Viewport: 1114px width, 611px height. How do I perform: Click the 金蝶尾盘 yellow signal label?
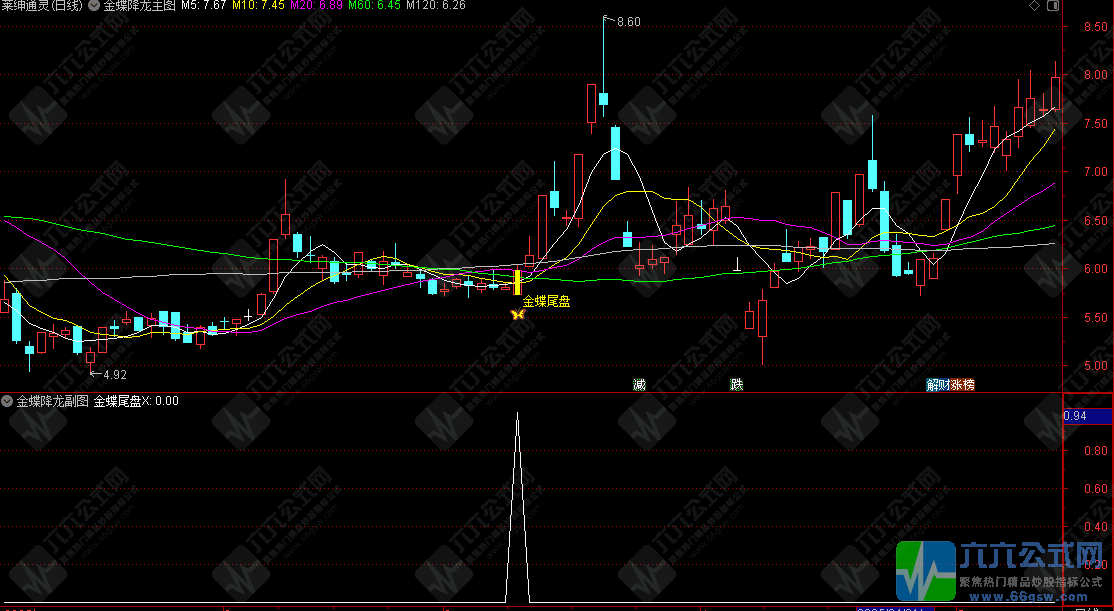(x=547, y=301)
